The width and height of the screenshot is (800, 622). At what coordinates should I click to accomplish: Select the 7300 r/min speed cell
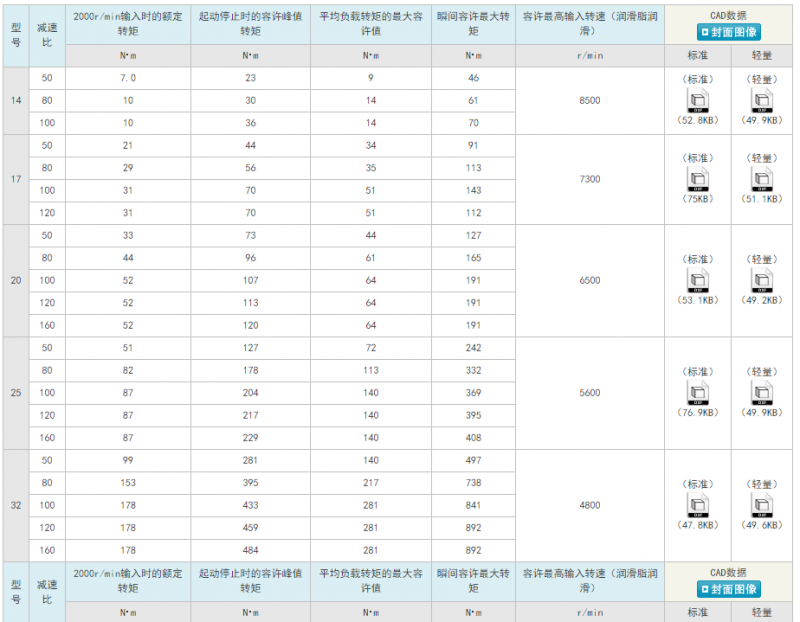click(x=590, y=179)
